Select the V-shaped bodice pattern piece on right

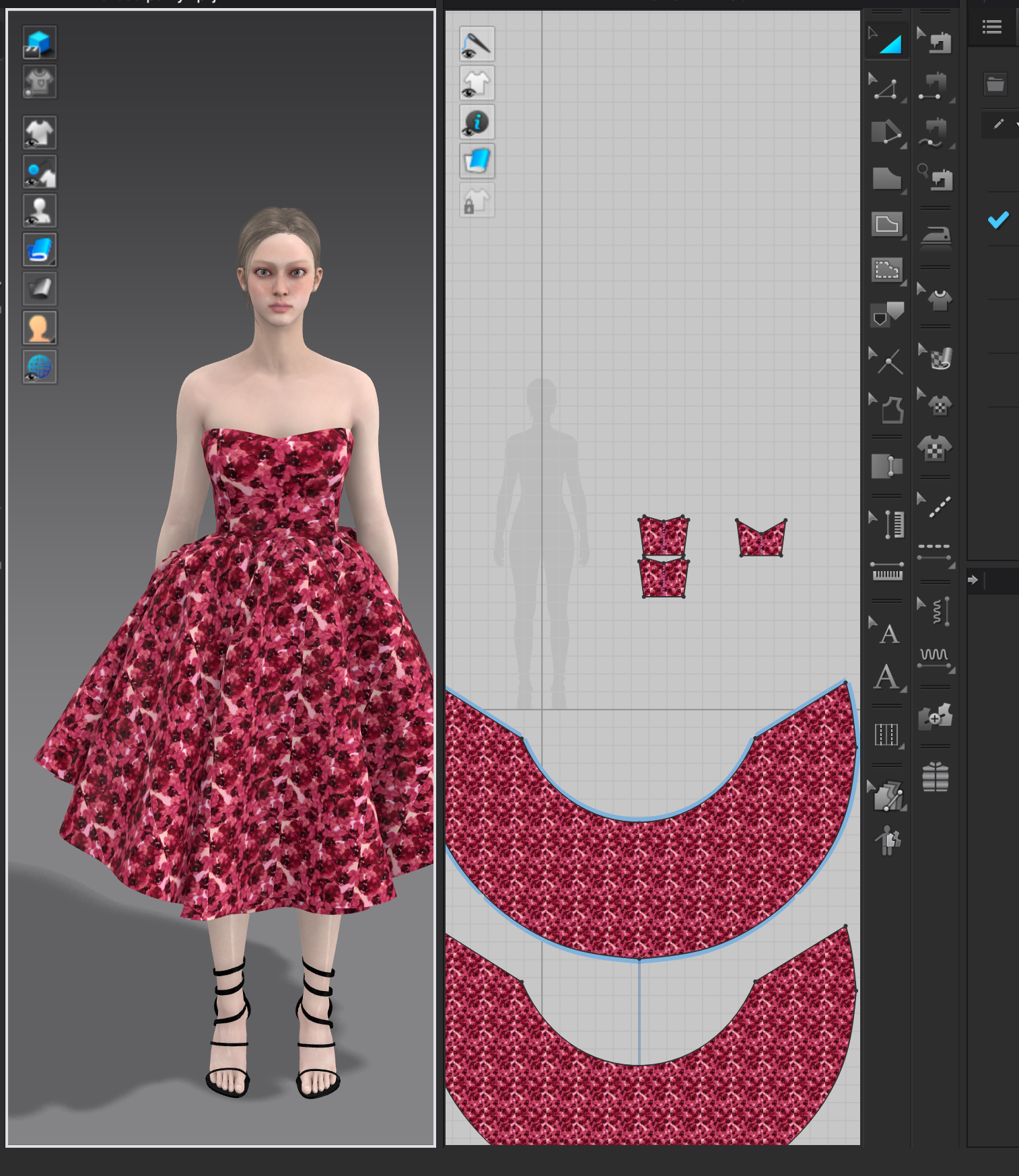pyautogui.click(x=761, y=538)
